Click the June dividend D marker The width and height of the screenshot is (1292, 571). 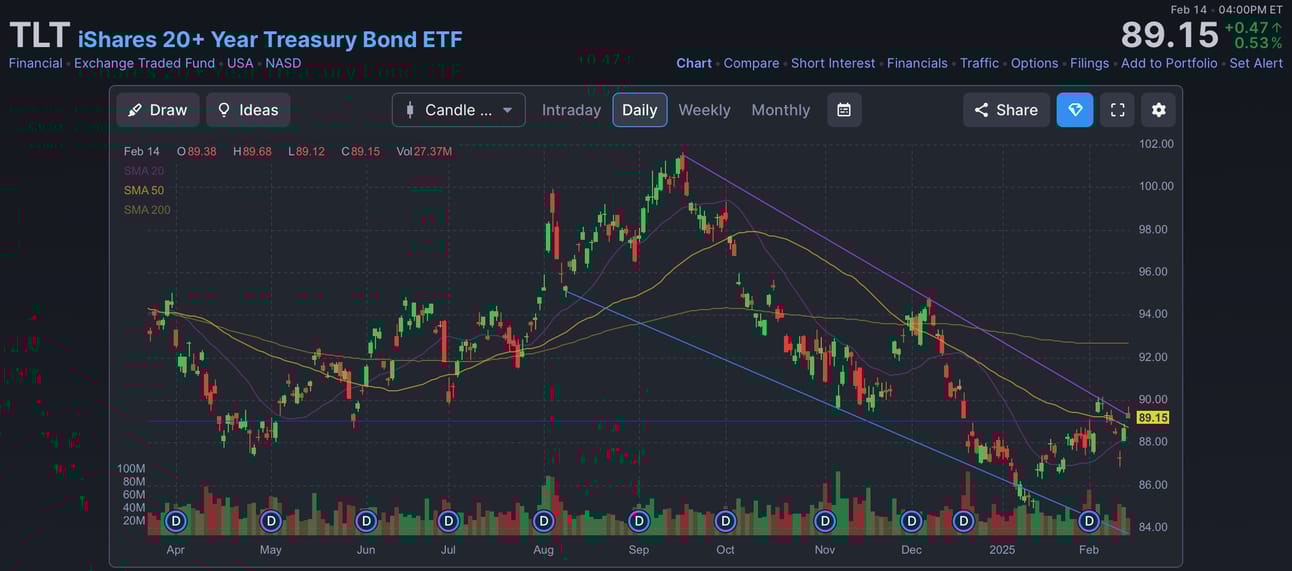[366, 521]
